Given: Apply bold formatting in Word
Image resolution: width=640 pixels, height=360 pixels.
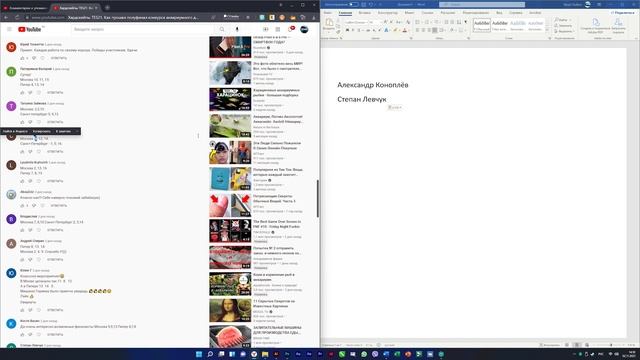Looking at the screenshot, I should [347, 30].
